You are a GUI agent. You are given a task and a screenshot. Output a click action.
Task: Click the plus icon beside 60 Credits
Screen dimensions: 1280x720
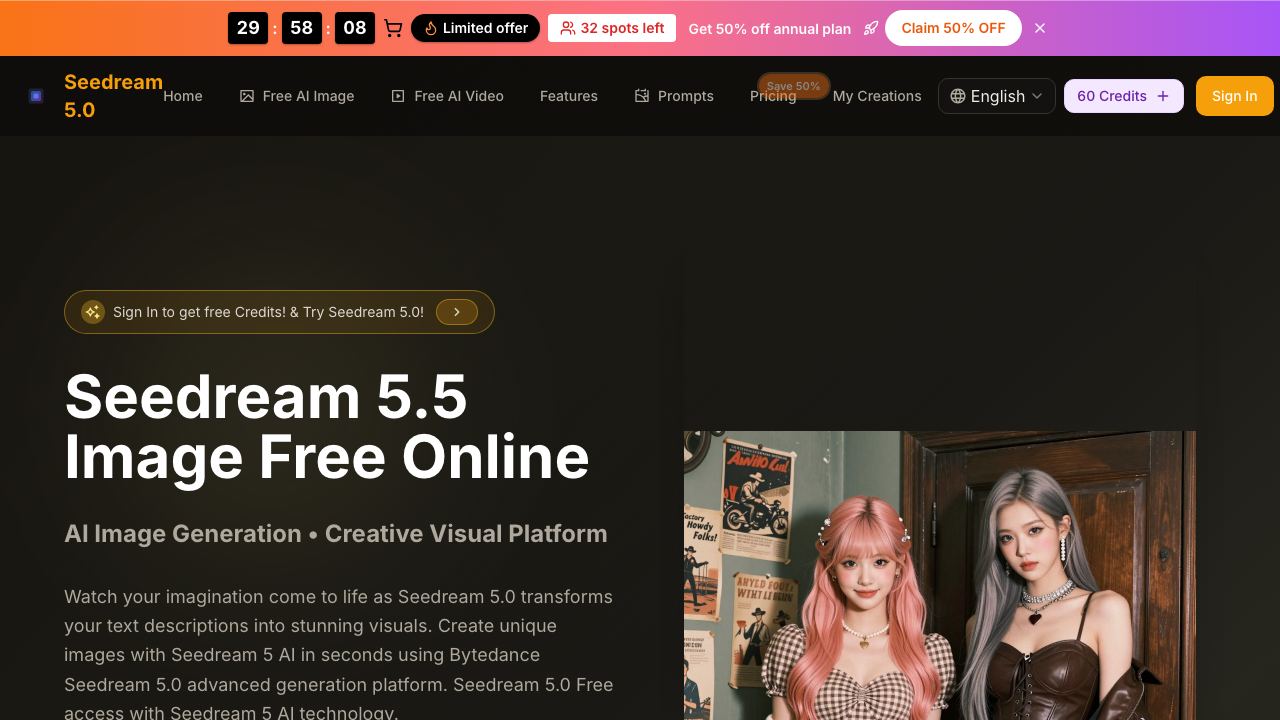[1163, 96]
